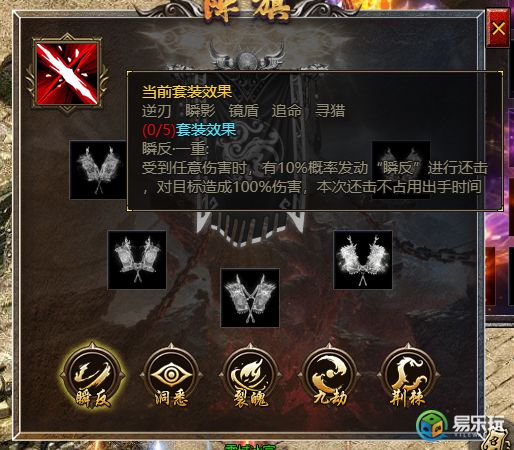Click the upper left banner equipment slot
The image size is (514, 450).
tap(98, 170)
